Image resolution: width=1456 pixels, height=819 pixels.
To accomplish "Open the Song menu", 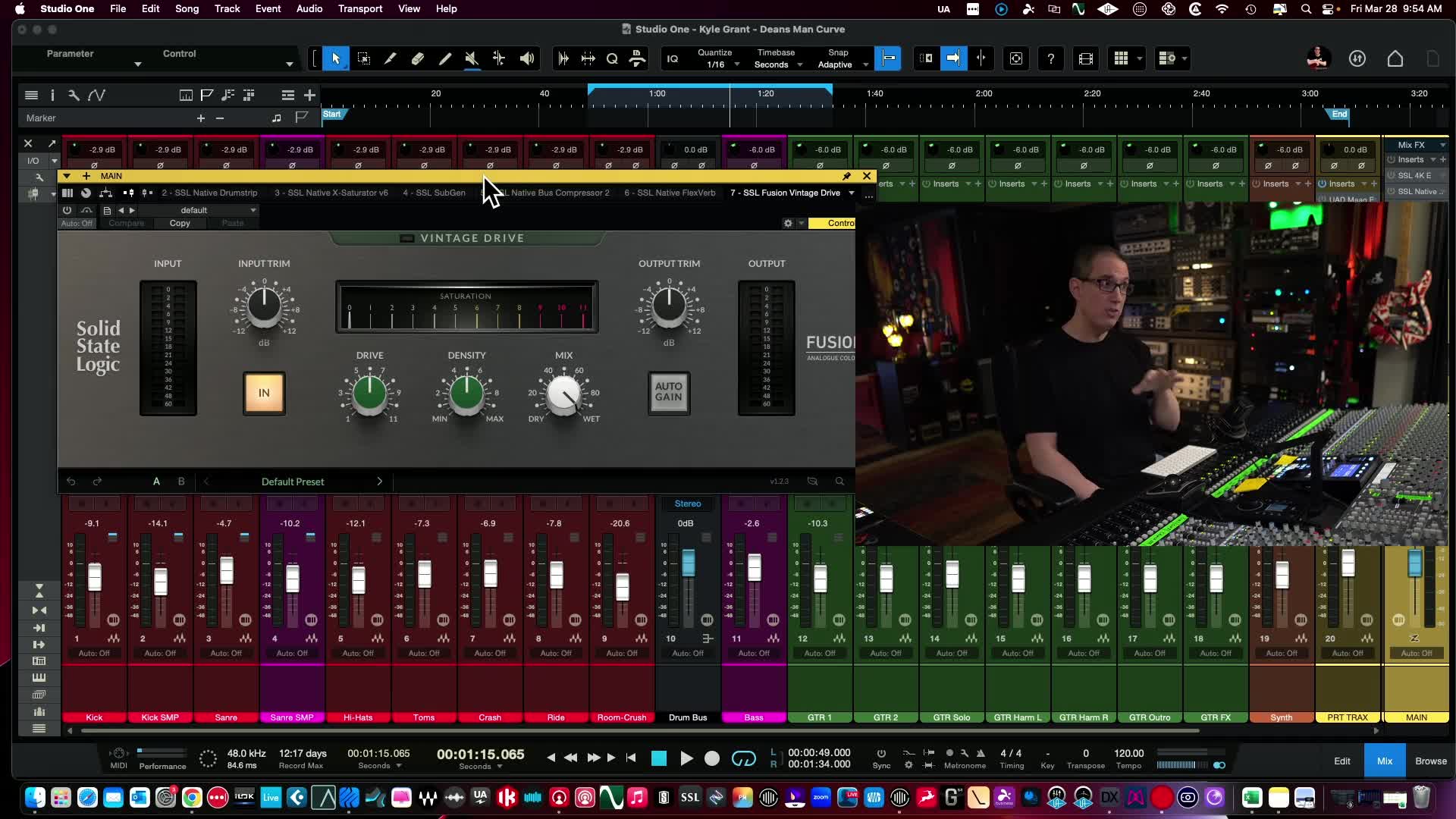I will click(187, 8).
